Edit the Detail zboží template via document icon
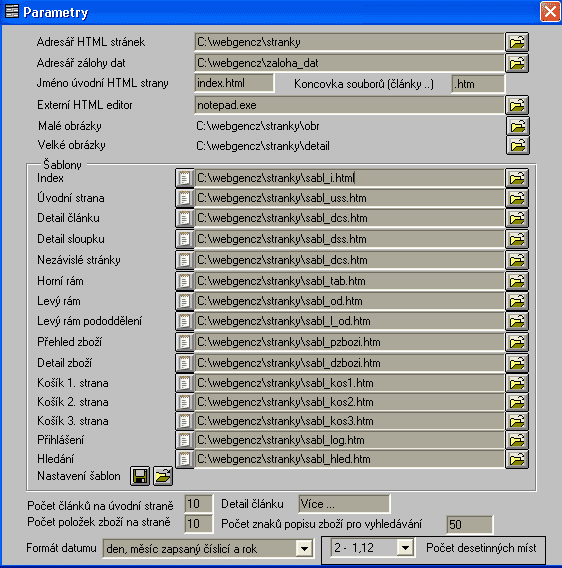The image size is (562, 568). (184, 363)
